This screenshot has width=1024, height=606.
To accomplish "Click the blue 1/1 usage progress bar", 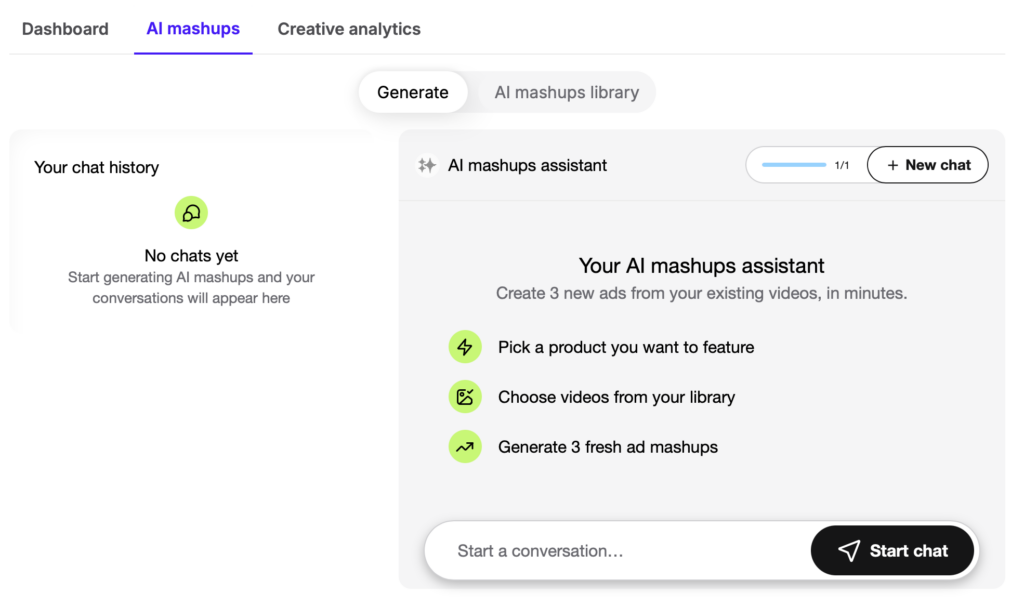I will click(794, 165).
